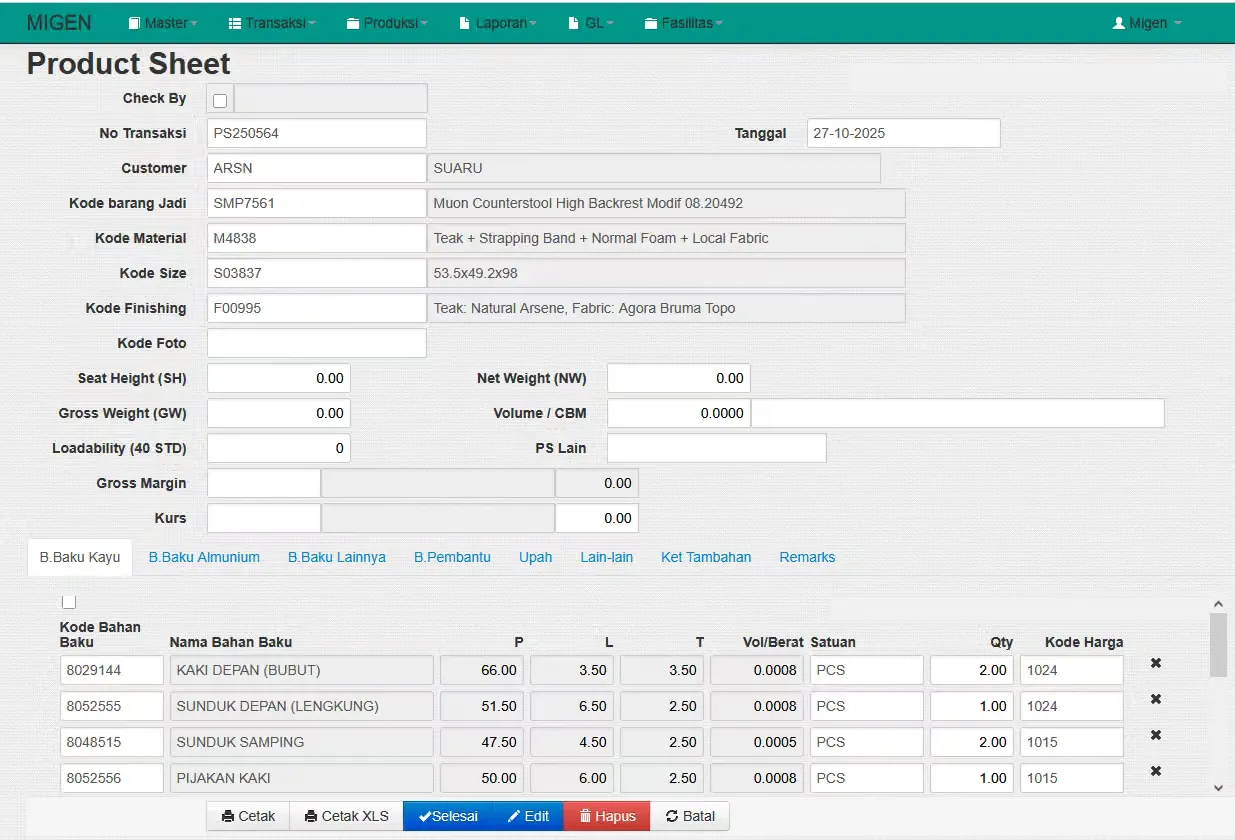Viewport: 1235px width, 840px height.
Task: Open the Migen user dropdown
Action: point(1147,22)
